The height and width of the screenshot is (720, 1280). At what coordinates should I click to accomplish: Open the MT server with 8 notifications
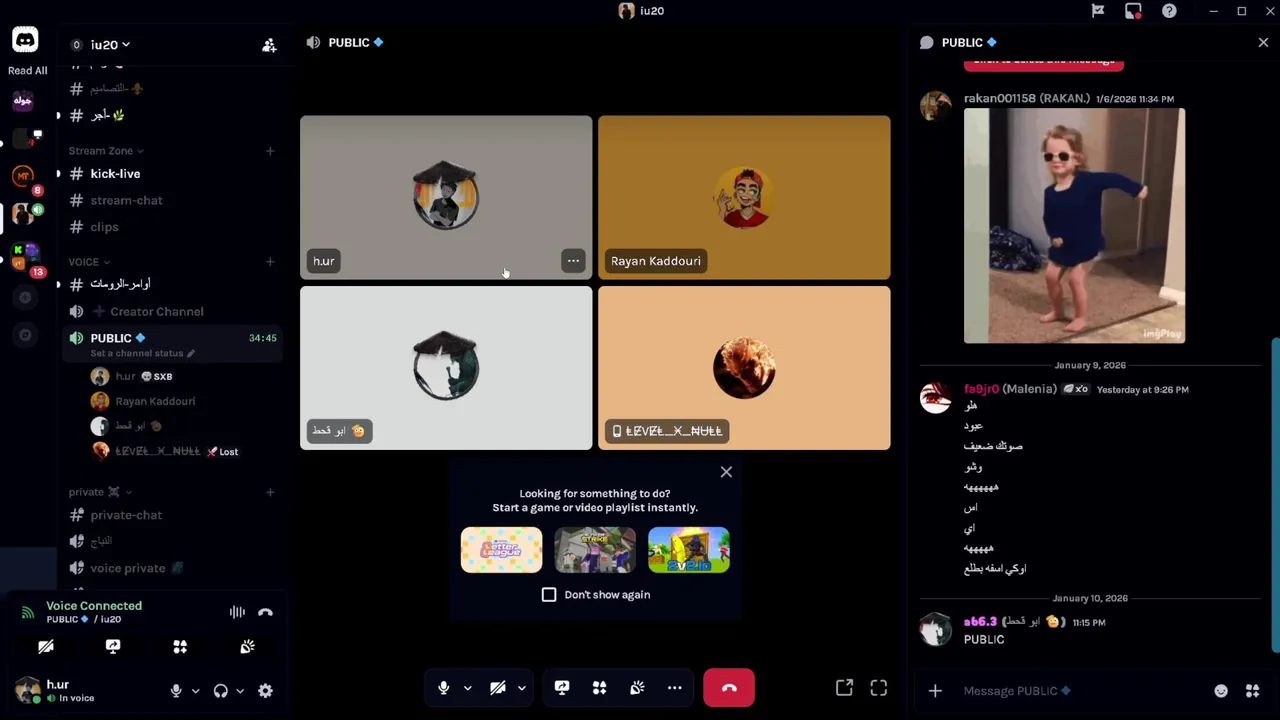pyautogui.click(x=23, y=176)
